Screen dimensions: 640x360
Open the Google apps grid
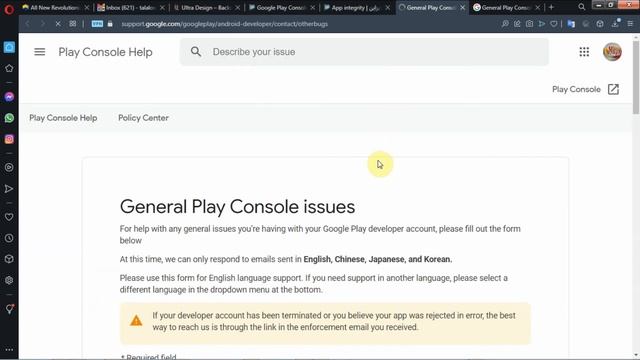[x=584, y=52]
